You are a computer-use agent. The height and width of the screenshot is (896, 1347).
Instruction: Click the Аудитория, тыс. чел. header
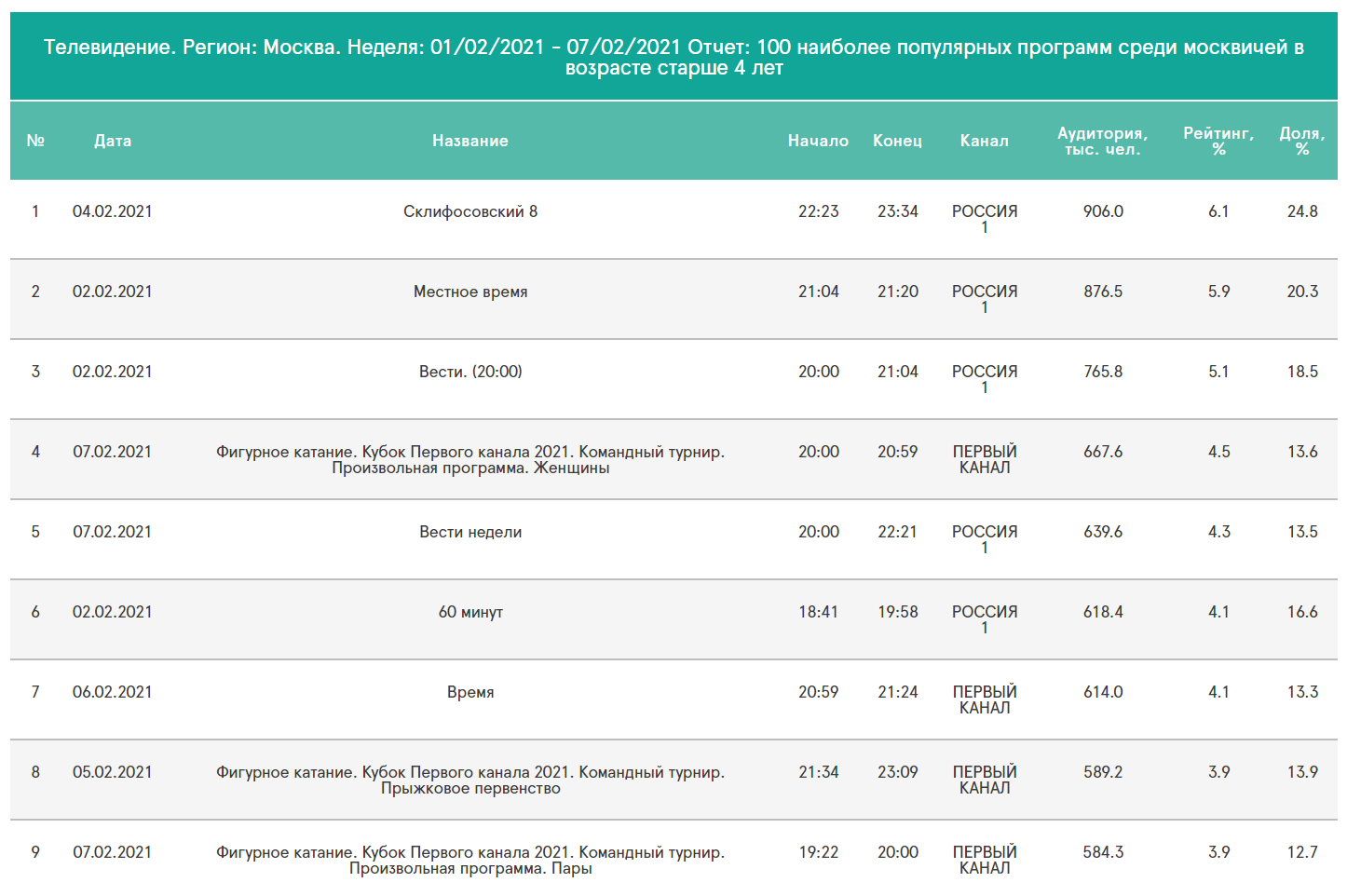[x=1102, y=141]
